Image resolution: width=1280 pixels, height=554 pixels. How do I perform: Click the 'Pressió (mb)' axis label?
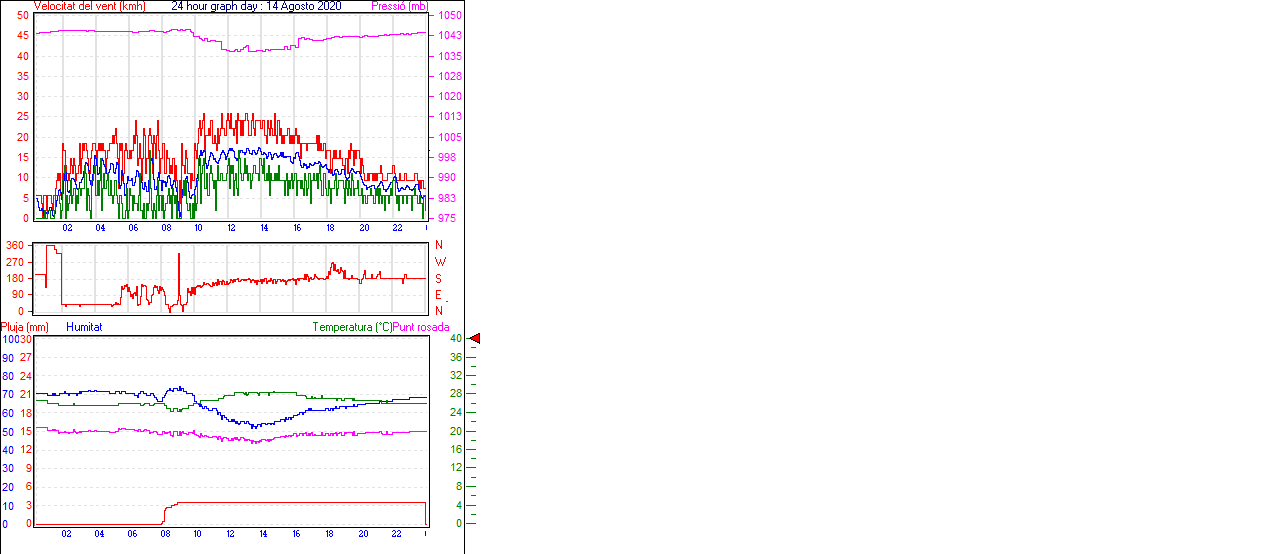click(400, 6)
